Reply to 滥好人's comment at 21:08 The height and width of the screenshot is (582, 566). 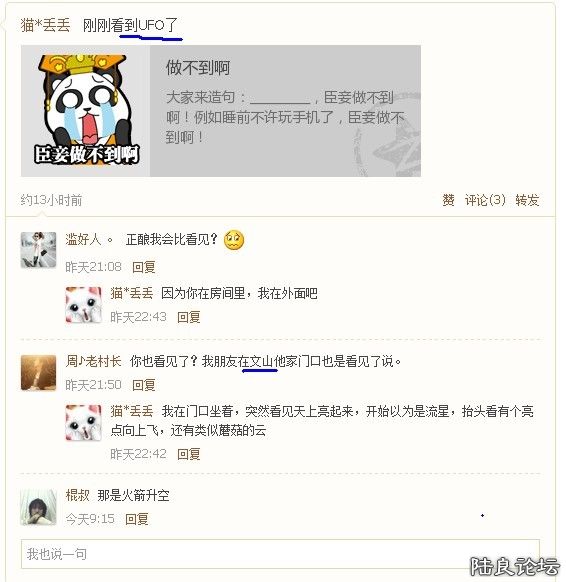click(x=144, y=267)
